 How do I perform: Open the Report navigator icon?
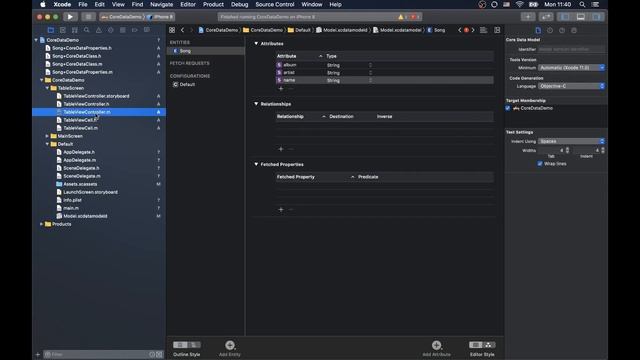[147, 30]
